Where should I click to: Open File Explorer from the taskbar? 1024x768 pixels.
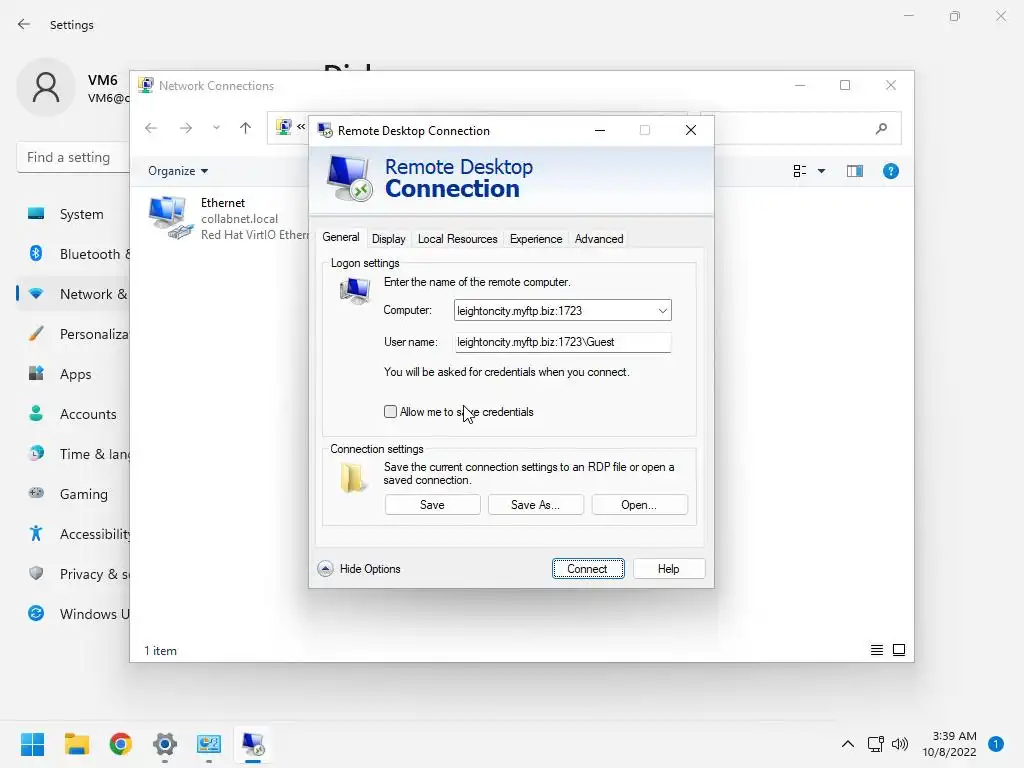[x=76, y=744]
